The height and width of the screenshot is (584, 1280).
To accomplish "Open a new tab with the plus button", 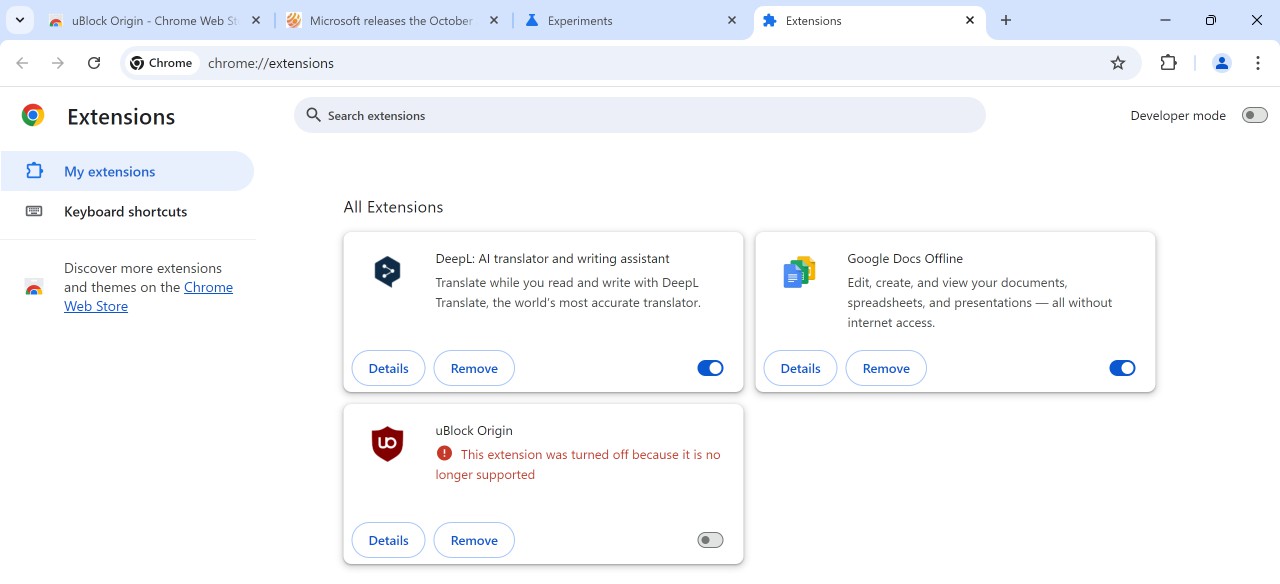I will (1006, 20).
